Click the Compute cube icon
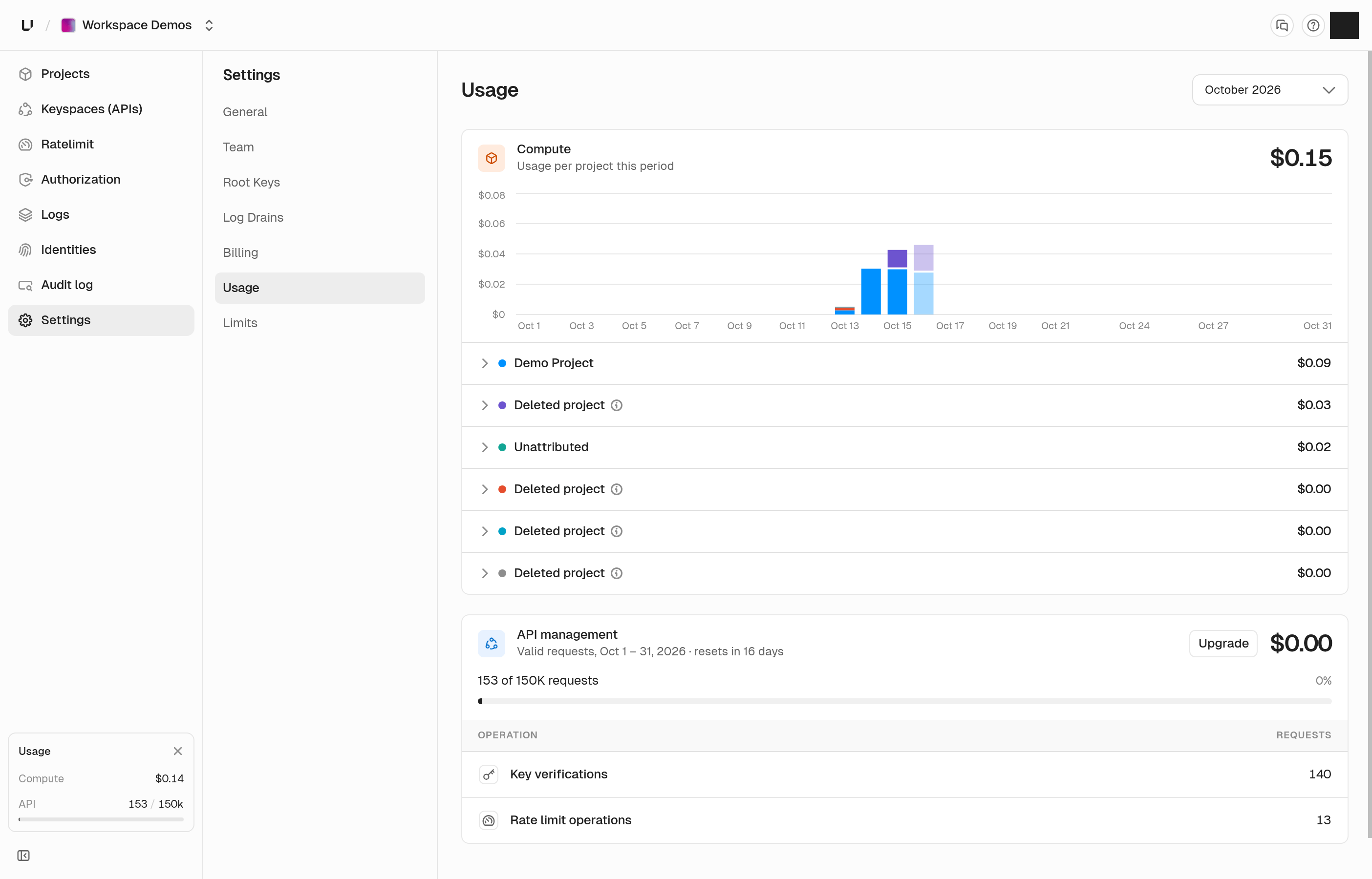 click(491, 158)
